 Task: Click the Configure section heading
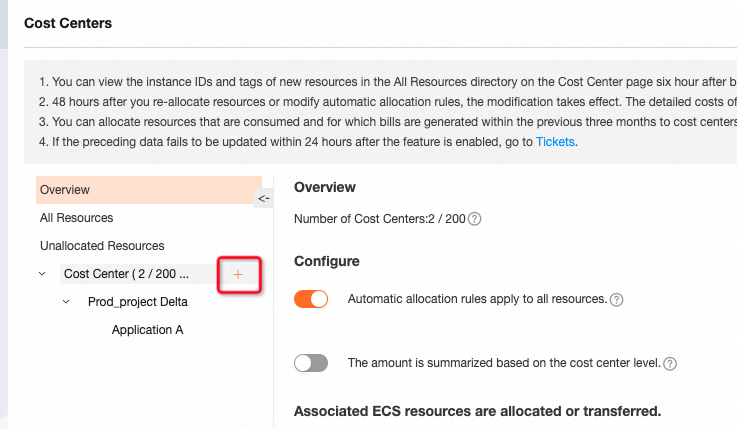point(326,261)
